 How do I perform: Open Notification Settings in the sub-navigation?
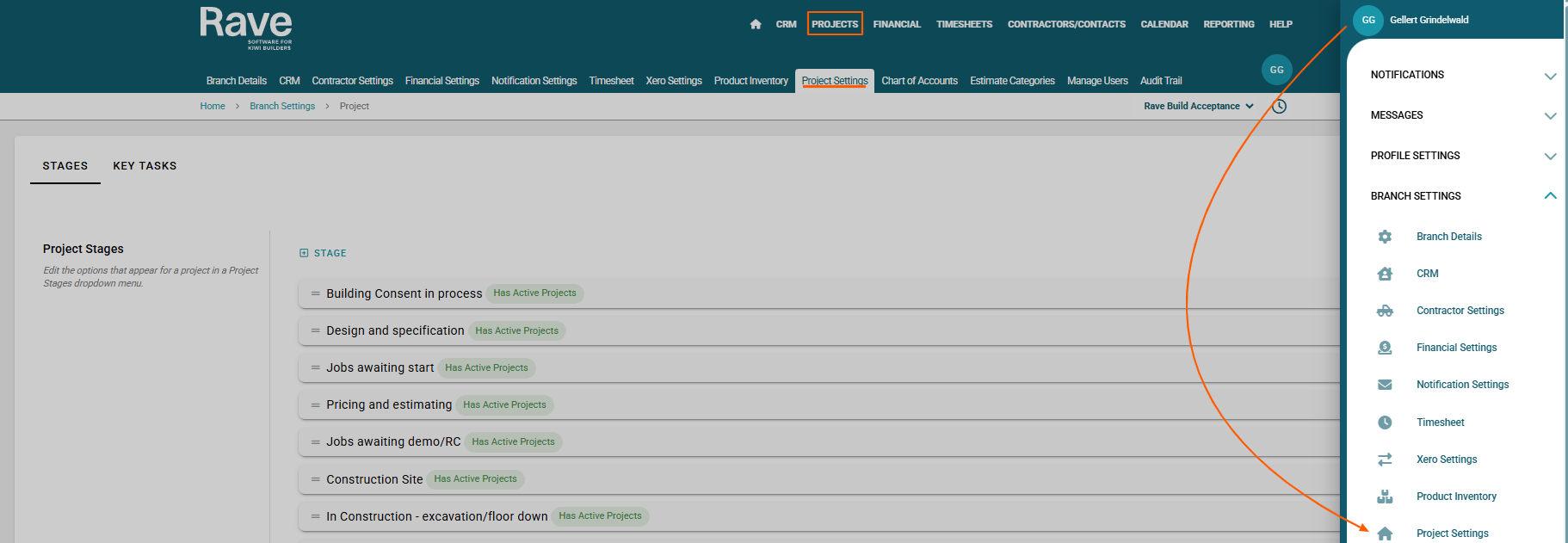534,81
